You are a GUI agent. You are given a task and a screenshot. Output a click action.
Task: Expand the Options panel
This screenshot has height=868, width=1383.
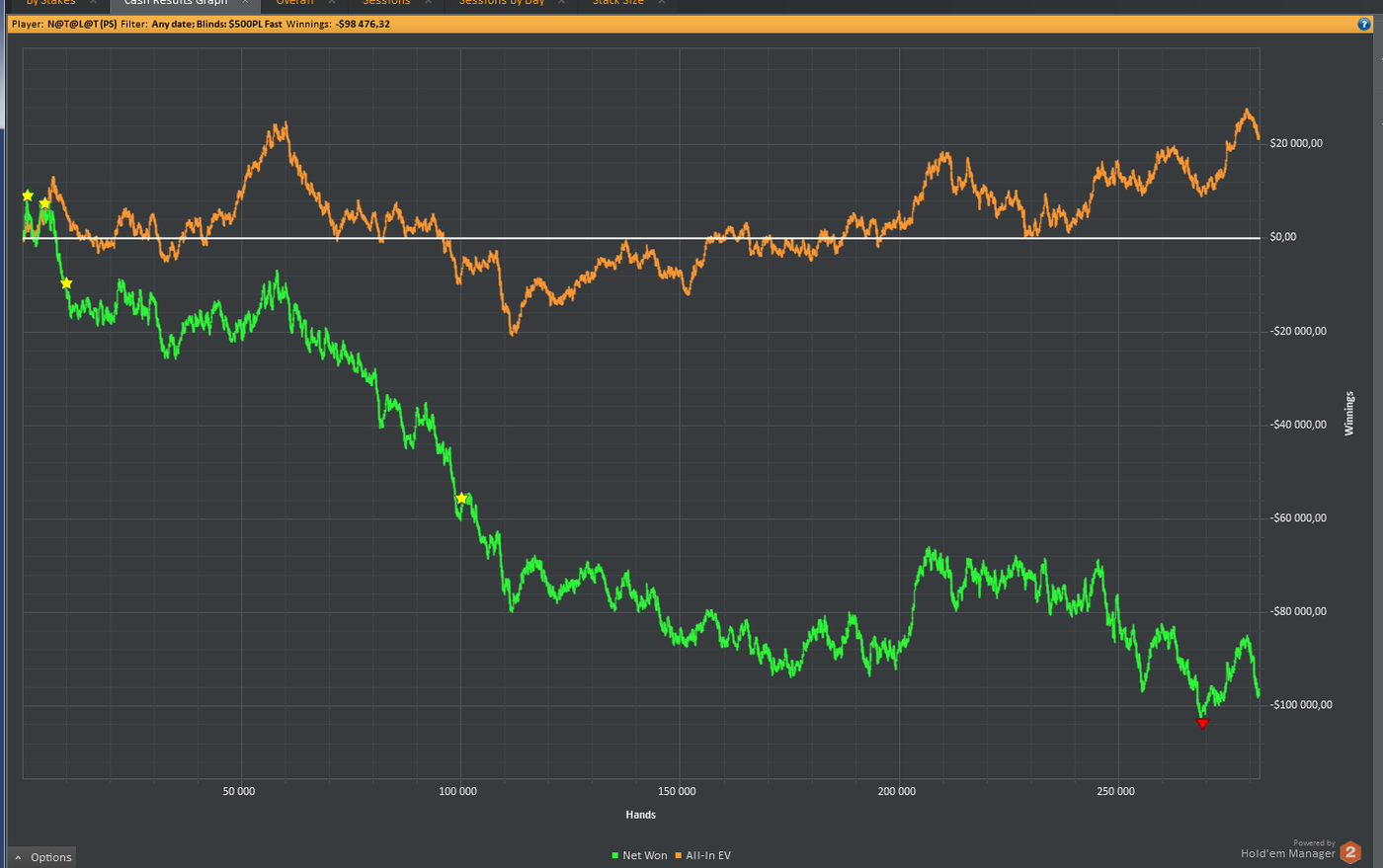(42, 857)
